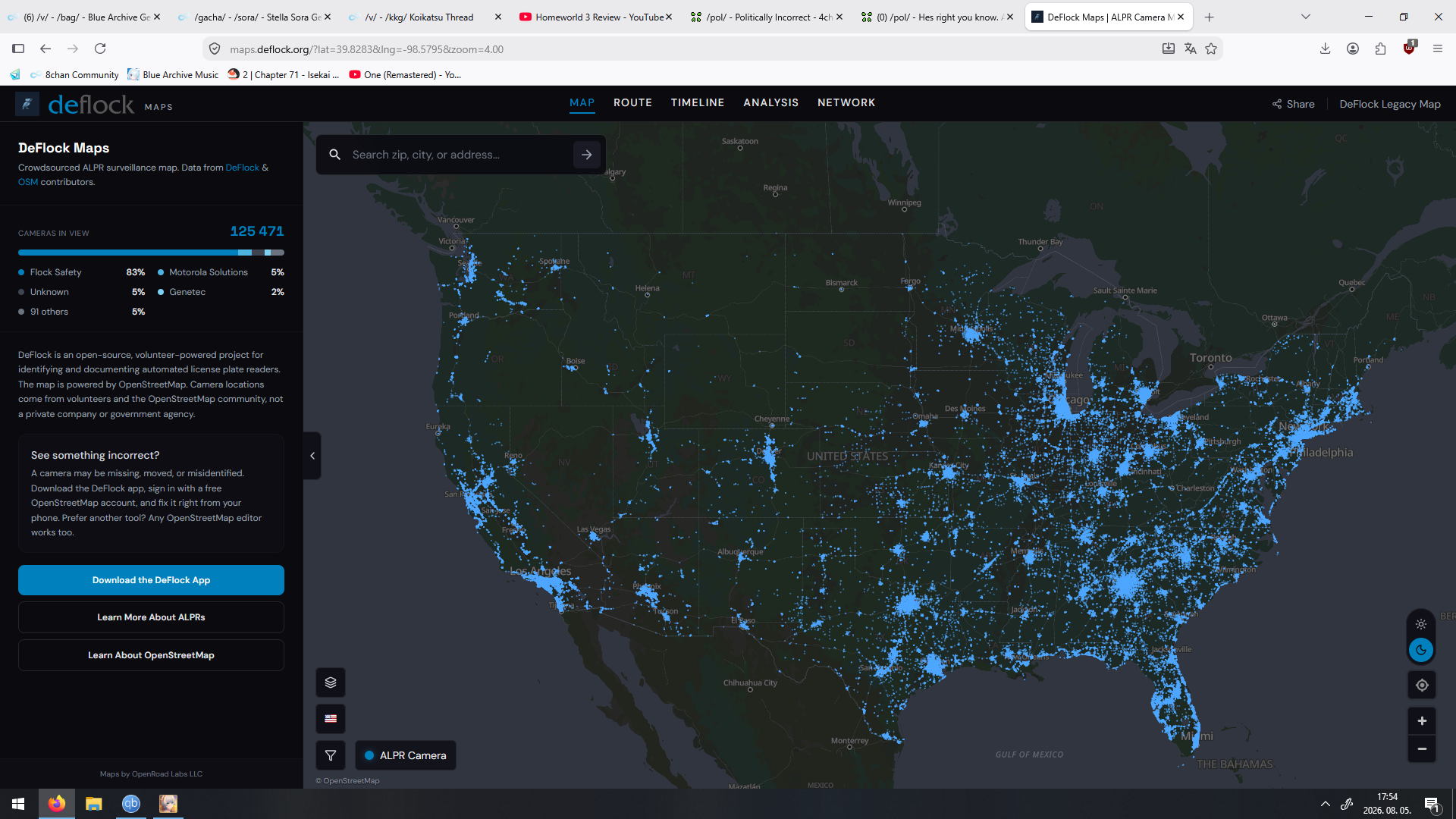Image resolution: width=1456 pixels, height=819 pixels.
Task: Click the site shield icon in address bar
Action: pyautogui.click(x=215, y=49)
